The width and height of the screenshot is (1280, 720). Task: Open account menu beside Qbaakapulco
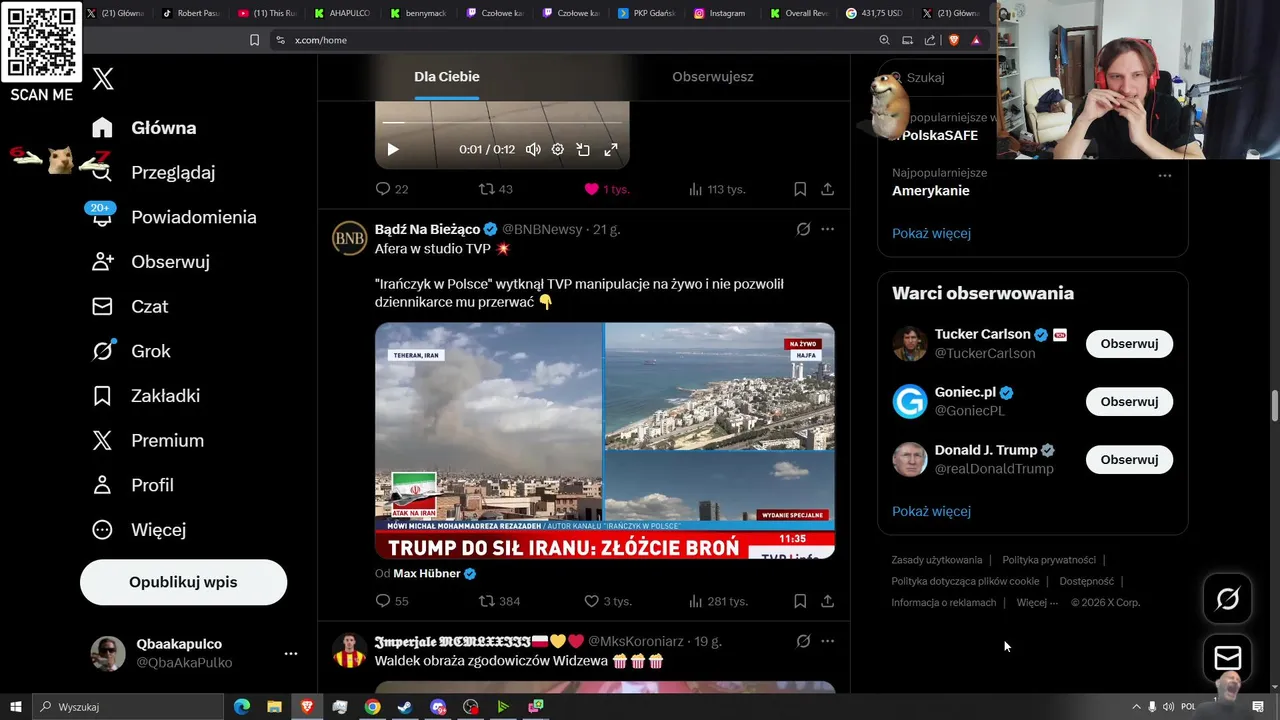tap(291, 653)
